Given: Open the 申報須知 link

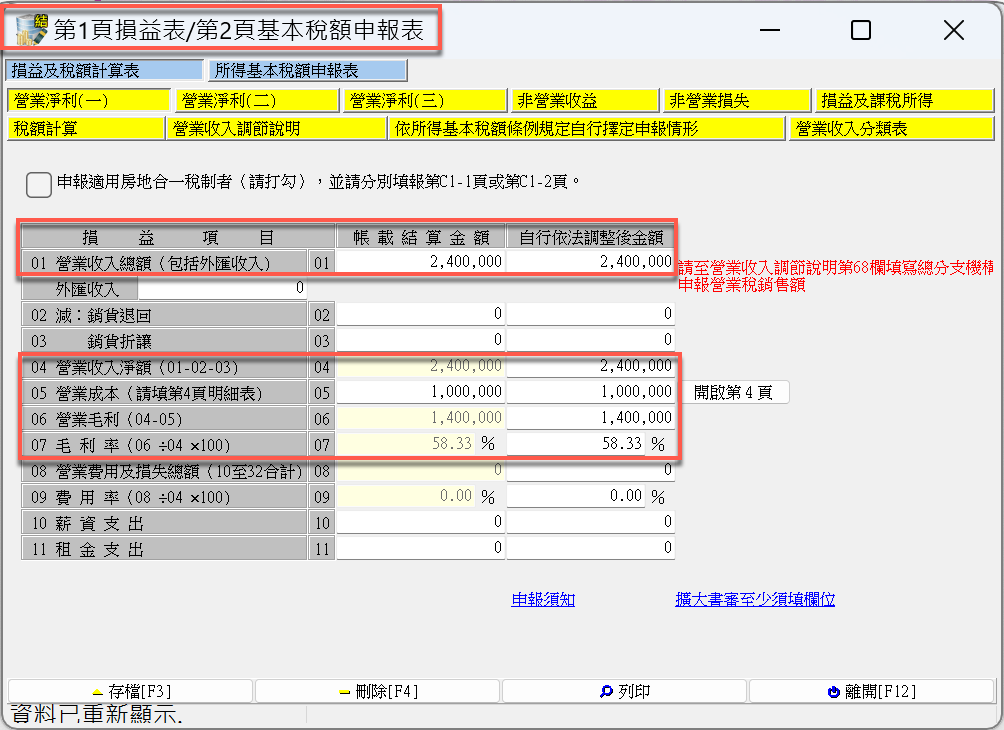Looking at the screenshot, I should 543,599.
